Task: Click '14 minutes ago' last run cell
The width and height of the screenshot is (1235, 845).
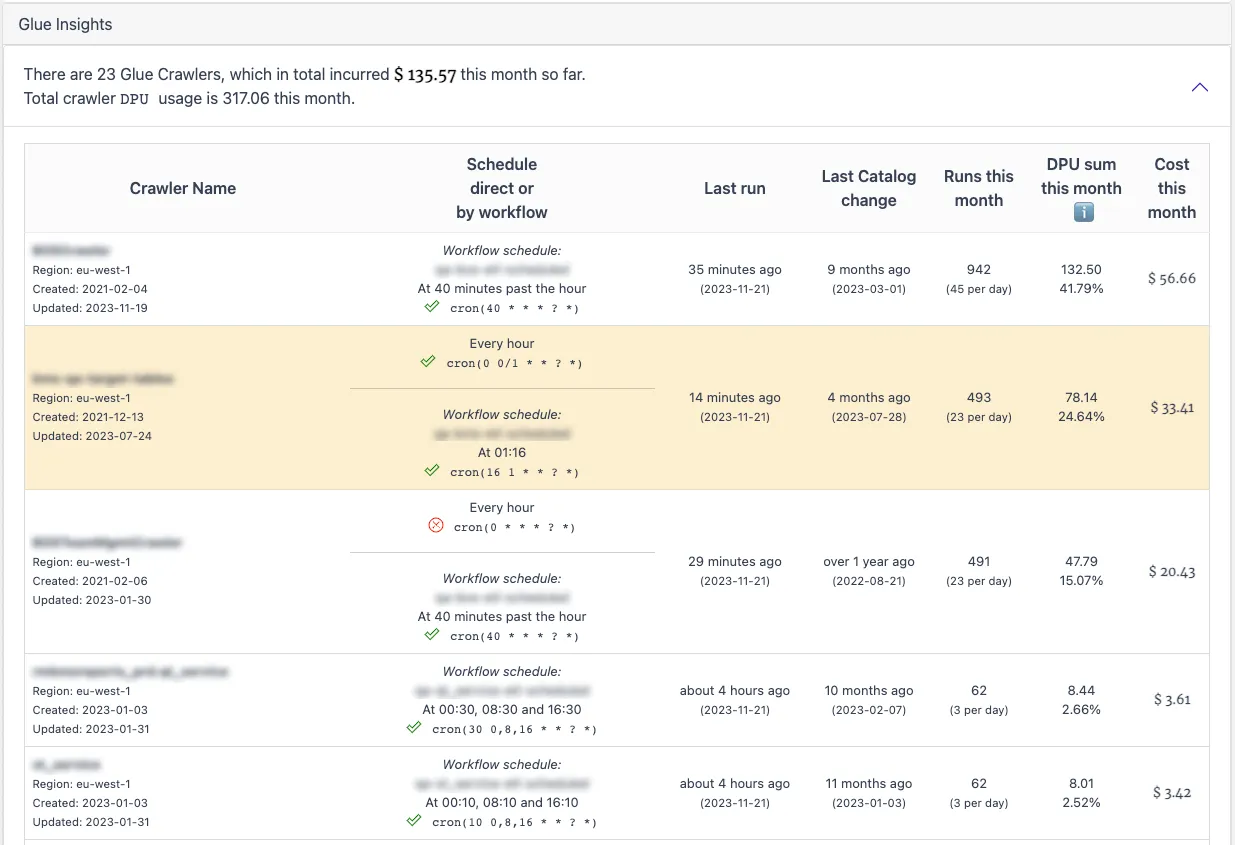Action: 735,397
